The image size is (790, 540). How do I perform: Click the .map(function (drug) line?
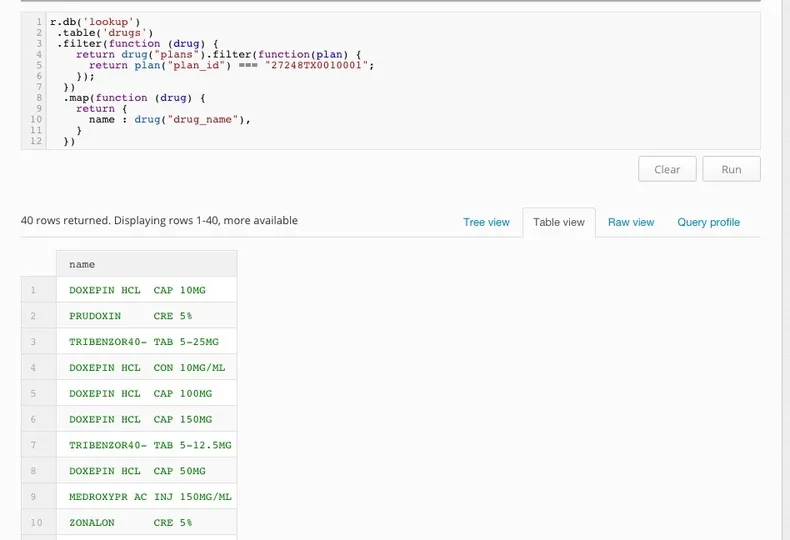coord(134,98)
